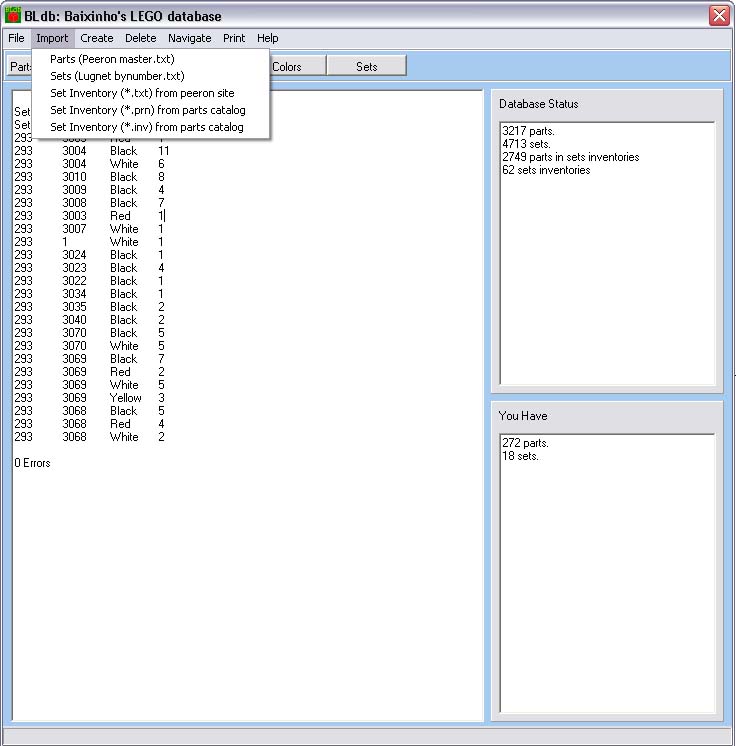Click the row 3040 Black 2
This screenshot has width=738, height=746.
pyautogui.click(x=89, y=320)
